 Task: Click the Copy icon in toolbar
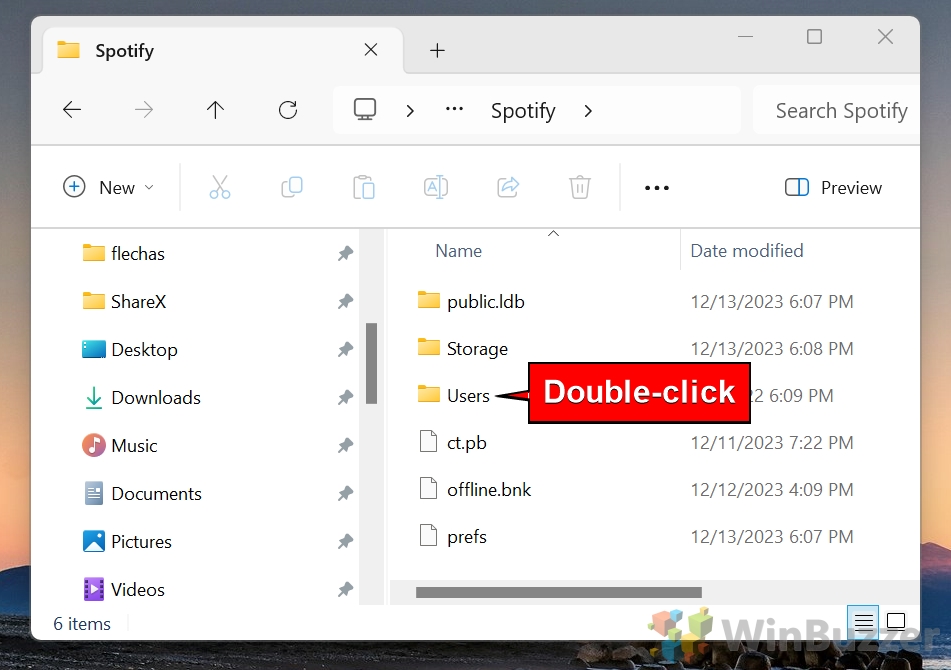click(292, 187)
